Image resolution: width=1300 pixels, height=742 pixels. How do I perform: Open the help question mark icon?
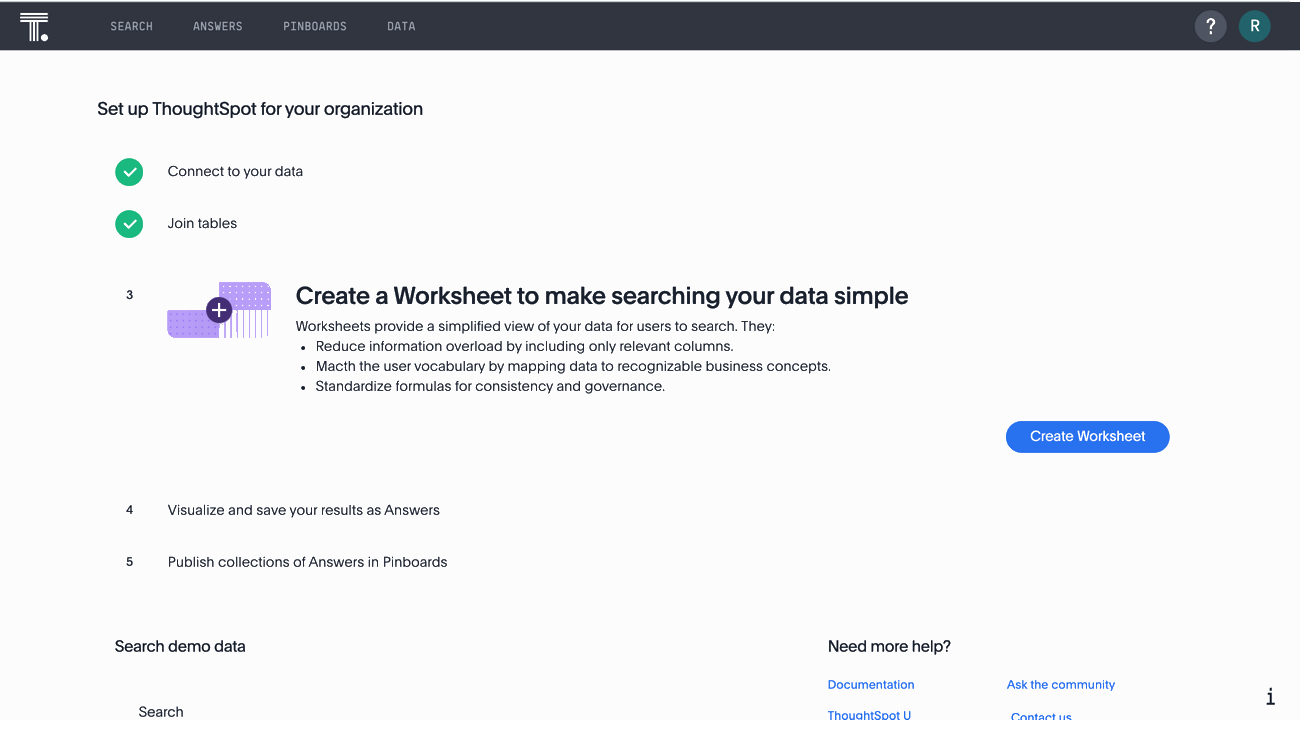tap(1210, 27)
